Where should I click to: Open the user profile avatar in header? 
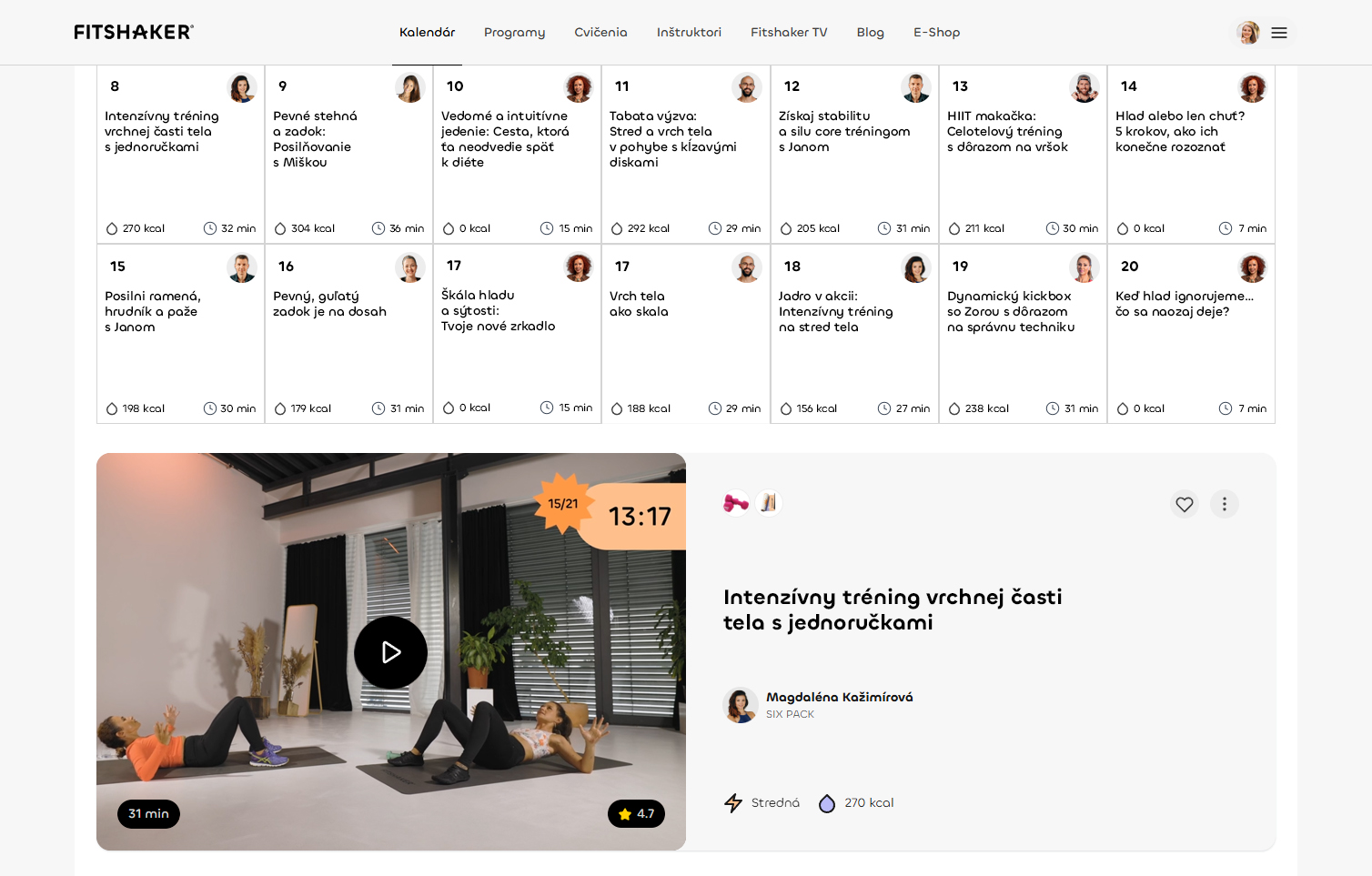(x=1248, y=33)
